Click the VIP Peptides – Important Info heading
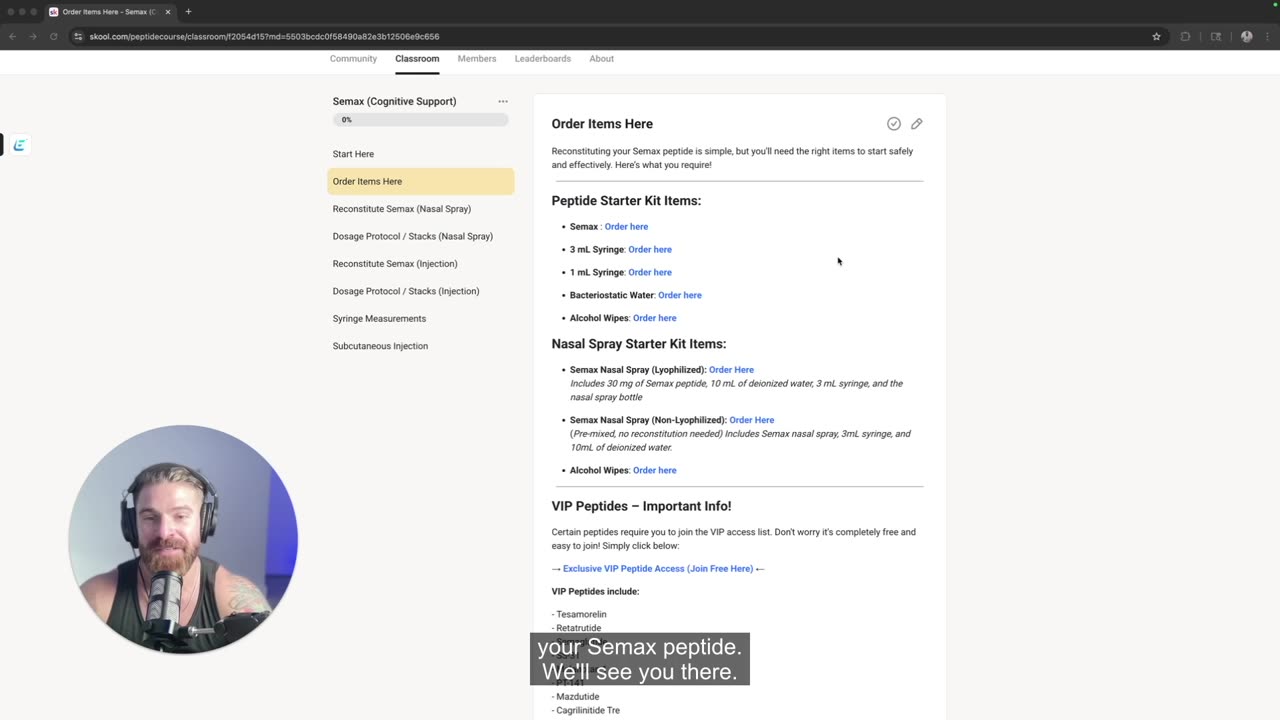The width and height of the screenshot is (1280, 720). pos(641,506)
